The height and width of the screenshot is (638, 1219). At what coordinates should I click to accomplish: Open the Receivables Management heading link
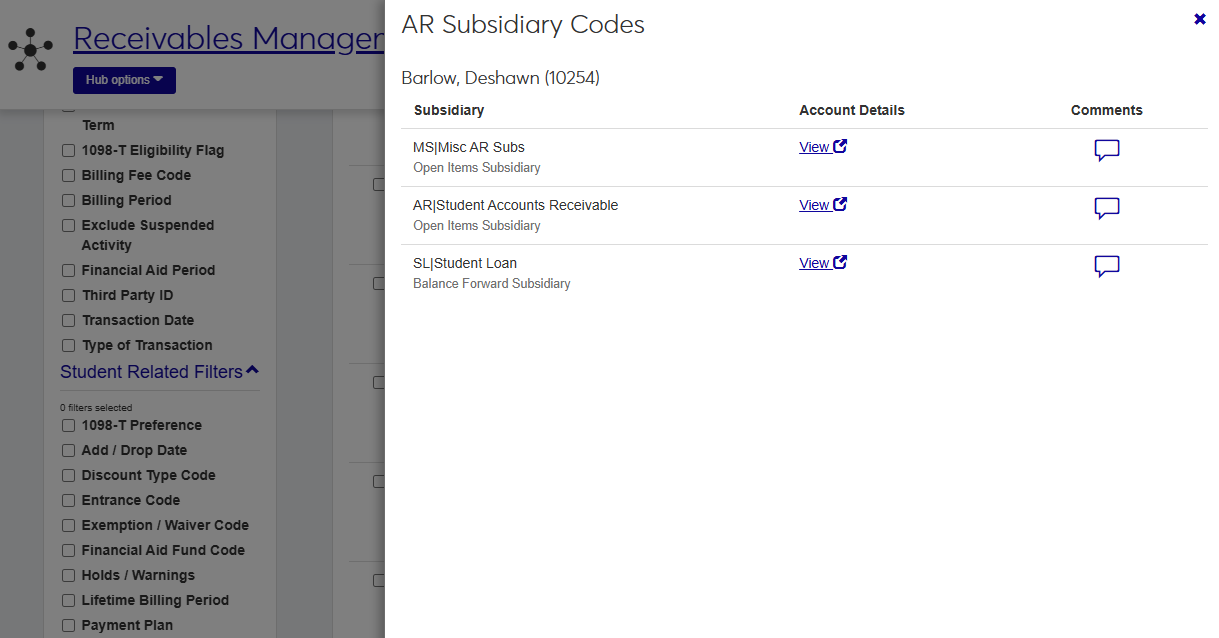click(229, 38)
